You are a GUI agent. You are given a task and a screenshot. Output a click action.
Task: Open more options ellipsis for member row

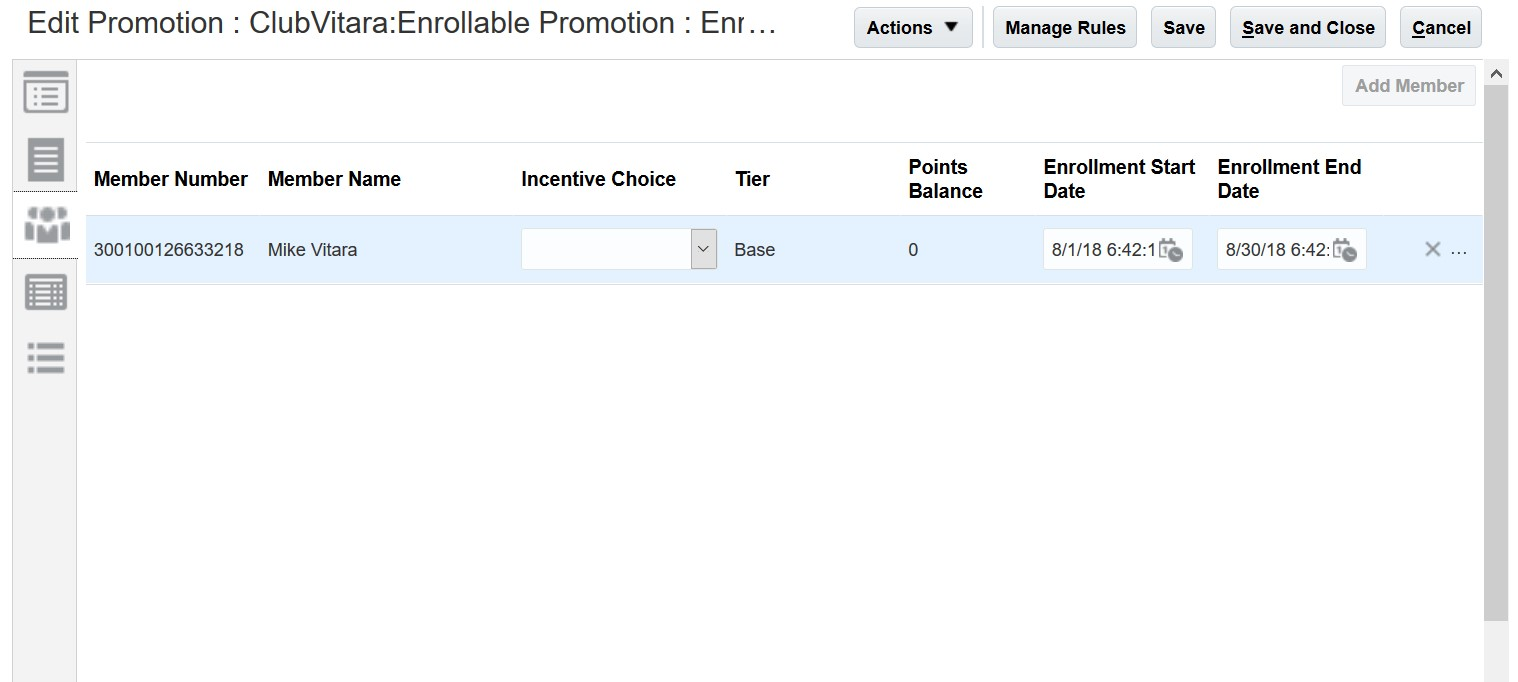tap(1459, 251)
